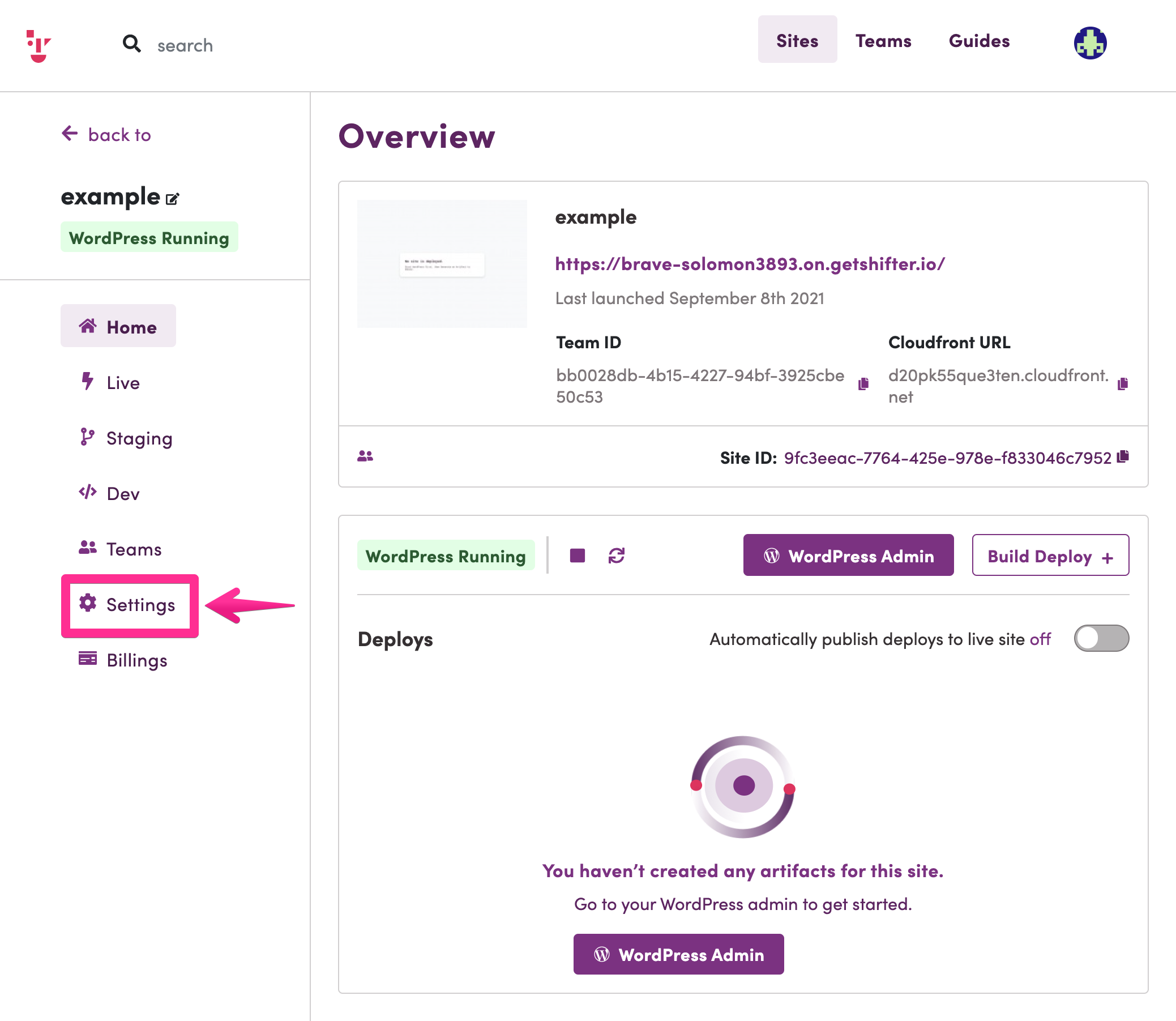The width and height of the screenshot is (1176, 1021).
Task: Select Live in the sidebar
Action: click(109, 382)
